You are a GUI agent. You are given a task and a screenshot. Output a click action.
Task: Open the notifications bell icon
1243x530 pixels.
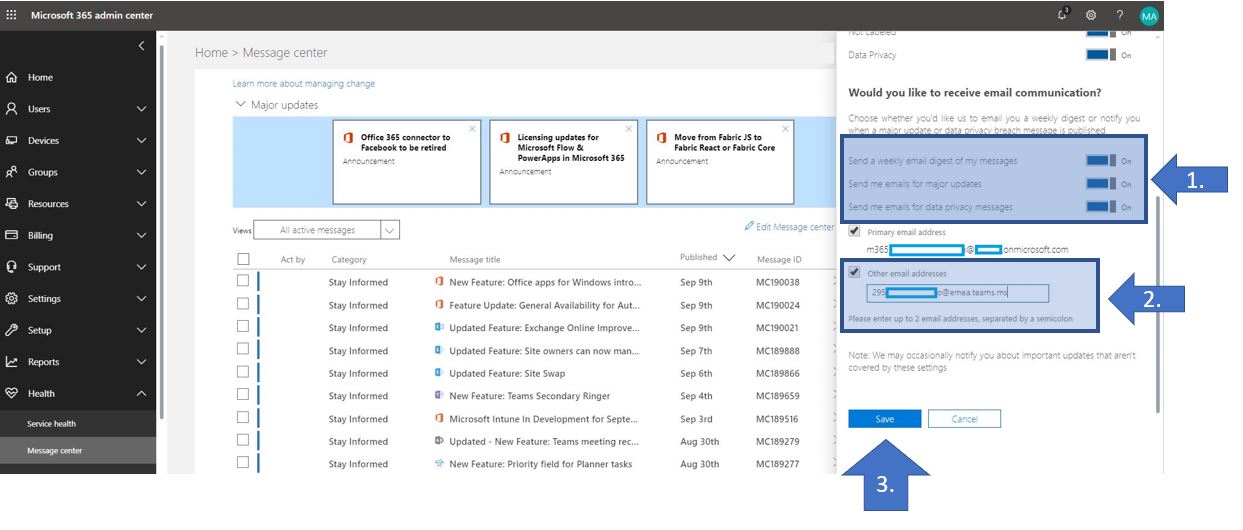pyautogui.click(x=1063, y=15)
